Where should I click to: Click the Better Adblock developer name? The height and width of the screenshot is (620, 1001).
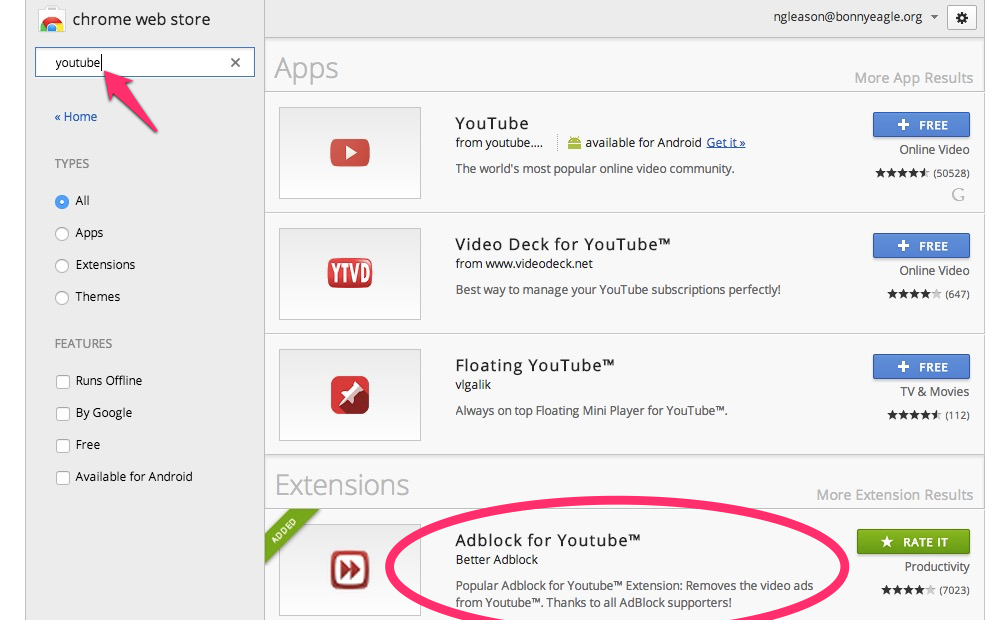(x=497, y=560)
